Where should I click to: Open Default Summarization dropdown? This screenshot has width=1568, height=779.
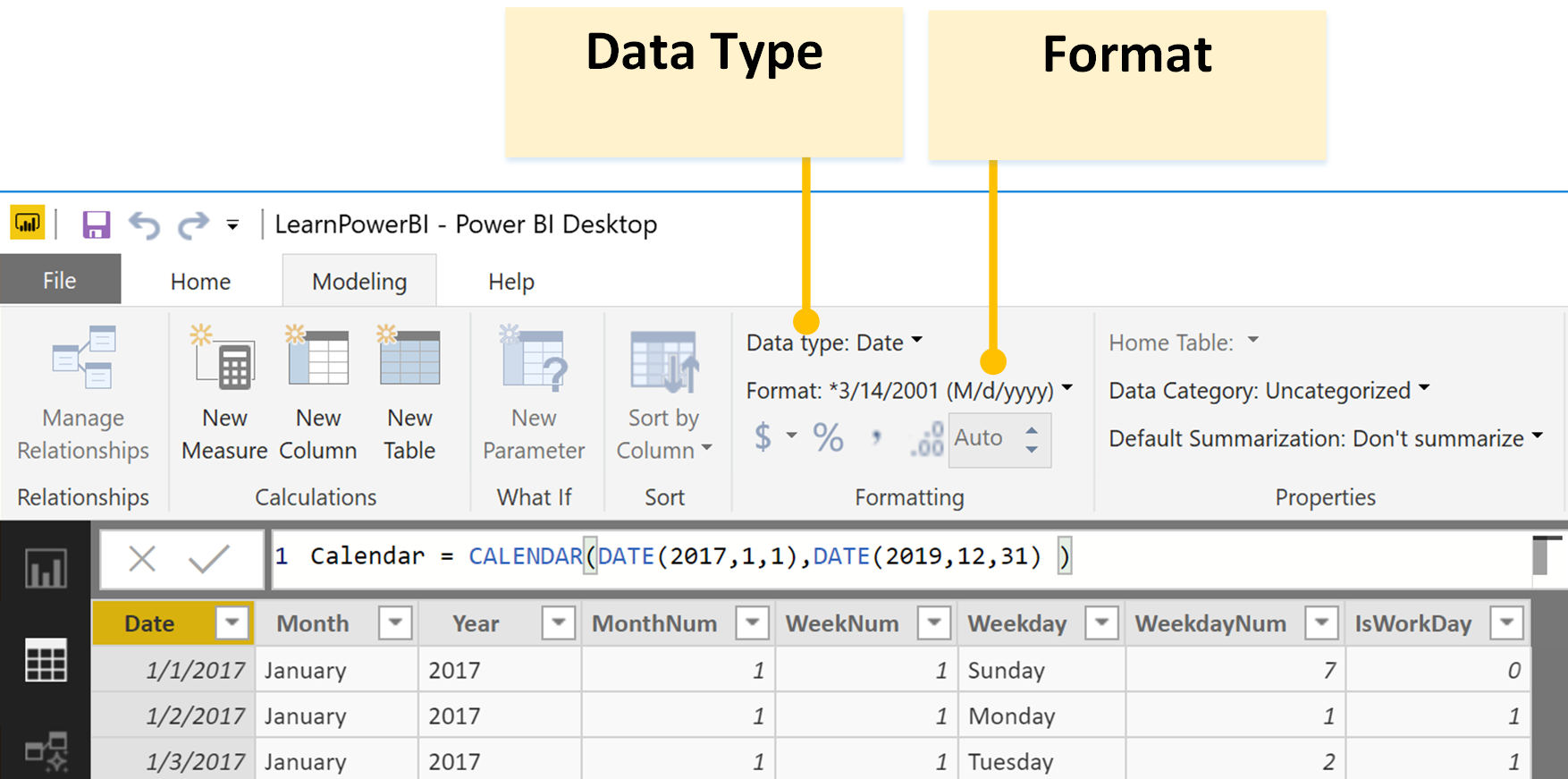point(1326,438)
